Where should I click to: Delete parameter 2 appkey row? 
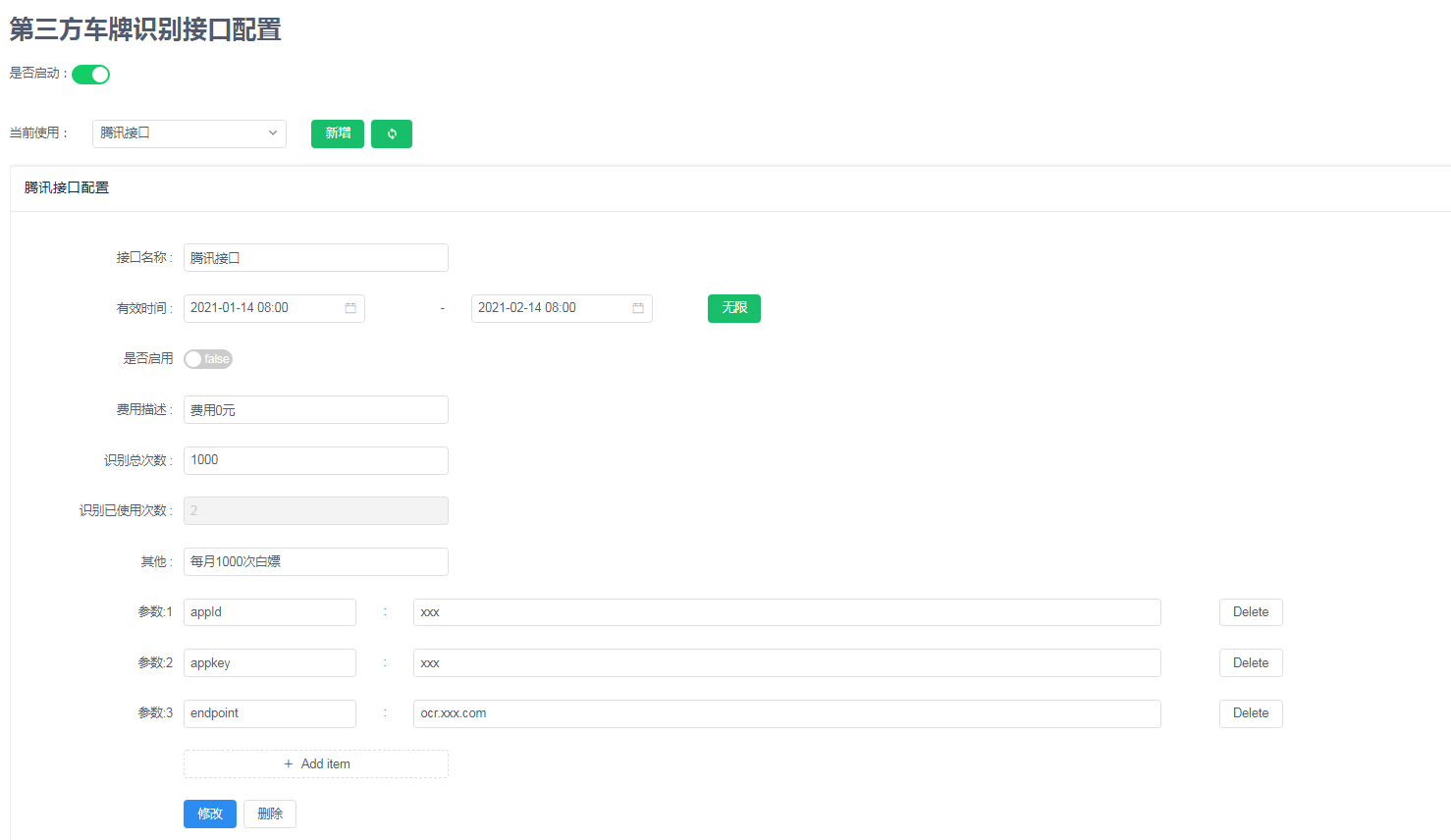[1251, 663]
